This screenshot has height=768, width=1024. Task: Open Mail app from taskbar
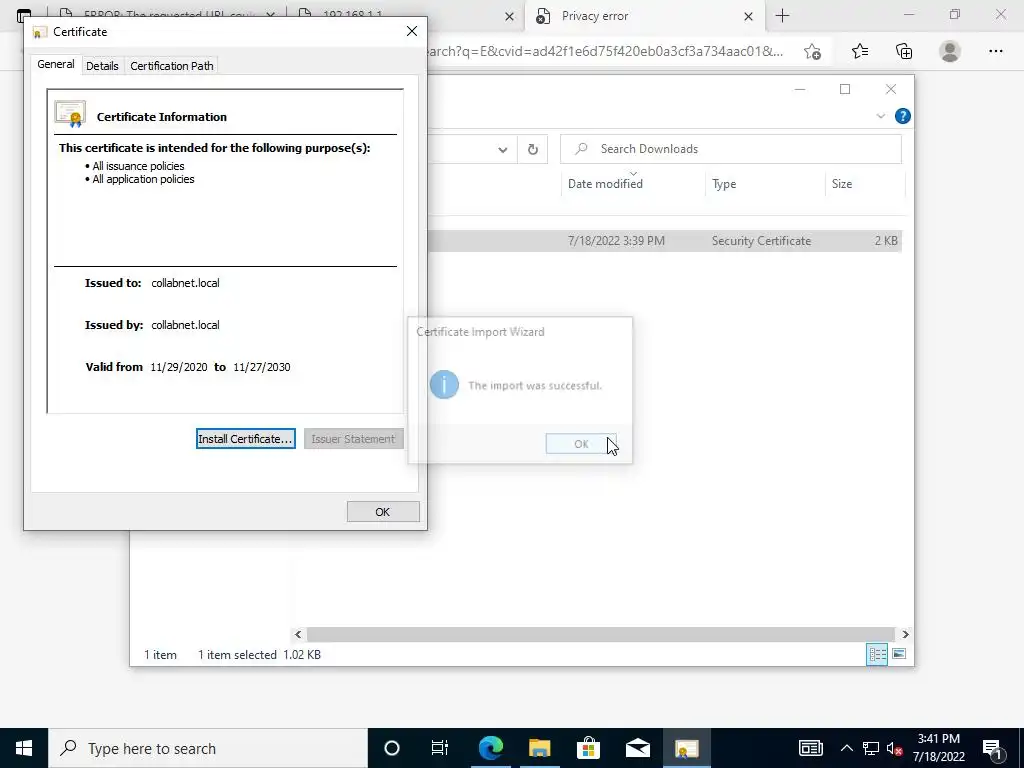[x=637, y=748]
